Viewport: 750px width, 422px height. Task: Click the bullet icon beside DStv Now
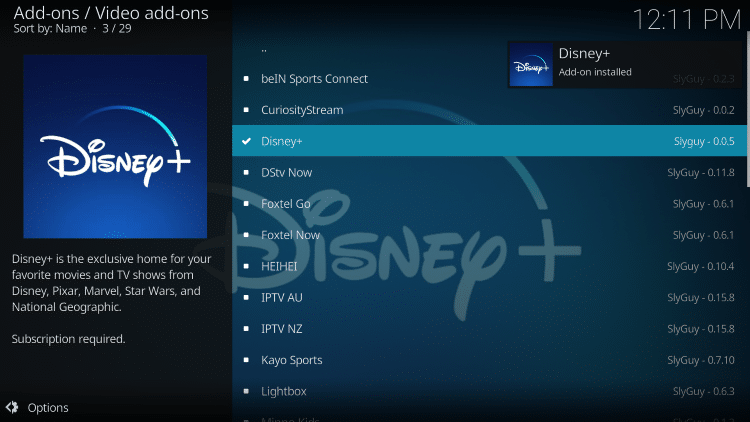[x=246, y=172]
